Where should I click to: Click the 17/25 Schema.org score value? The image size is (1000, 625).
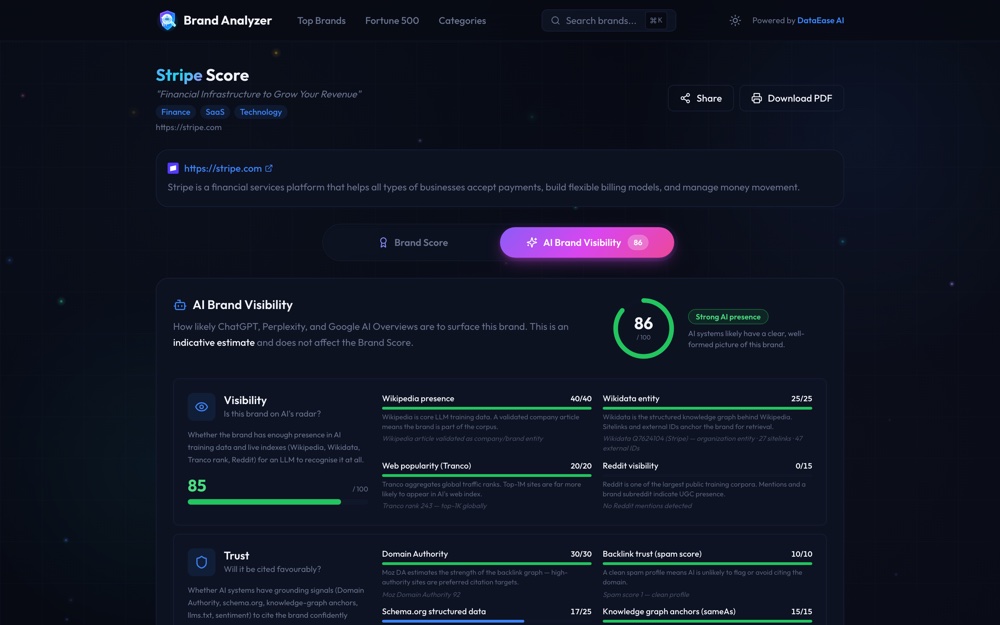point(580,612)
